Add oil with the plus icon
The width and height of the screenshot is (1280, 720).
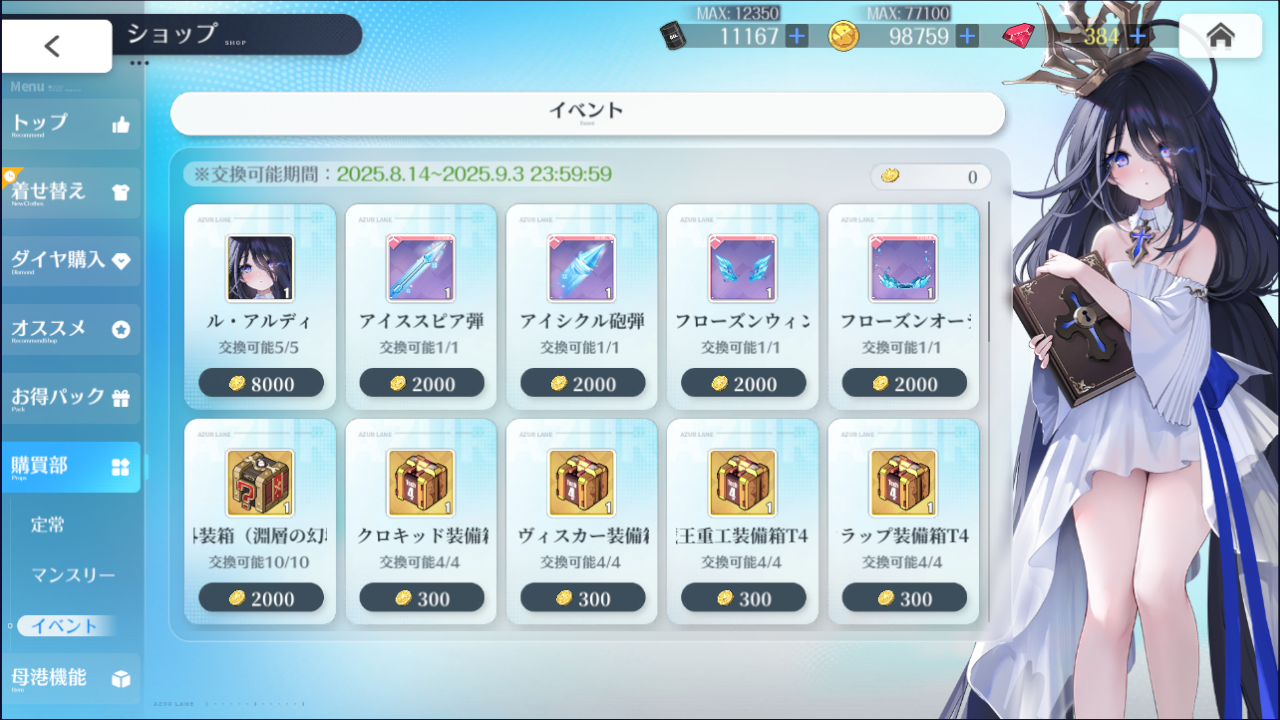[x=796, y=36]
